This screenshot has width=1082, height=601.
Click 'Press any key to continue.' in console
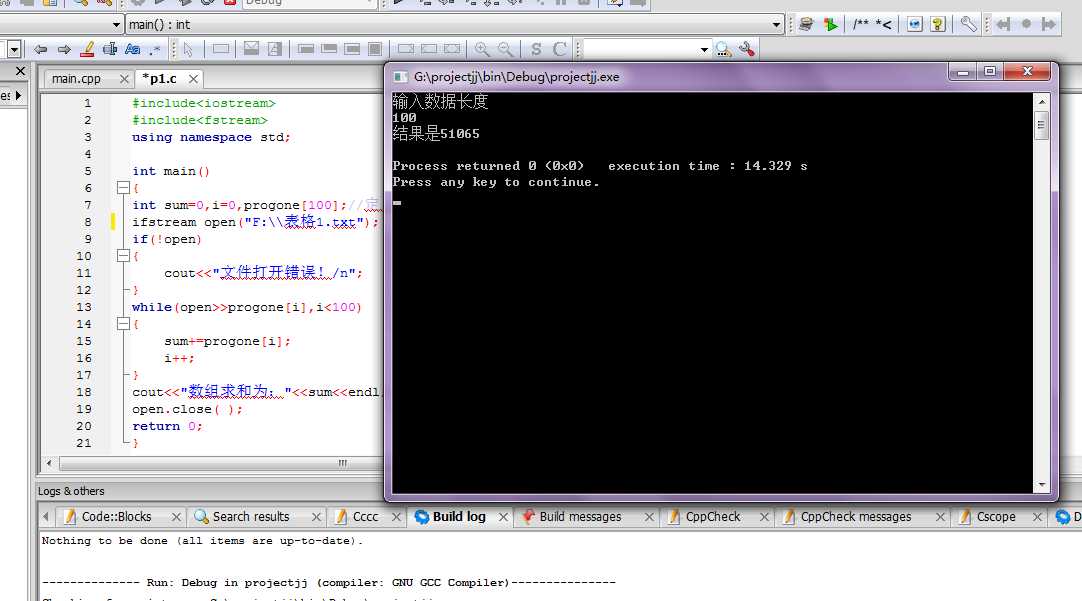coord(495,182)
